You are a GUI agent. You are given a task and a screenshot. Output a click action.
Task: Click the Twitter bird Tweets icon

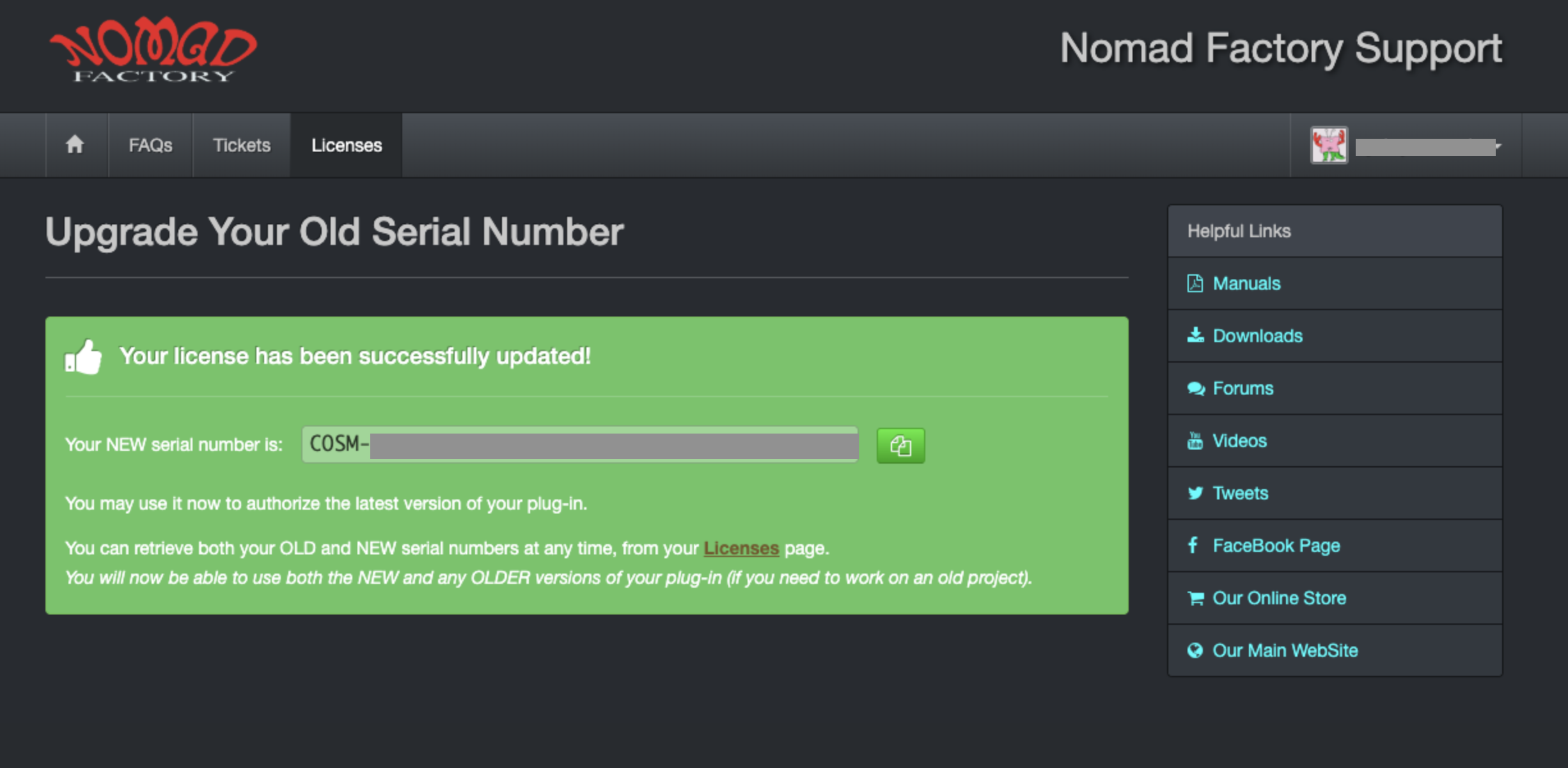point(1195,493)
